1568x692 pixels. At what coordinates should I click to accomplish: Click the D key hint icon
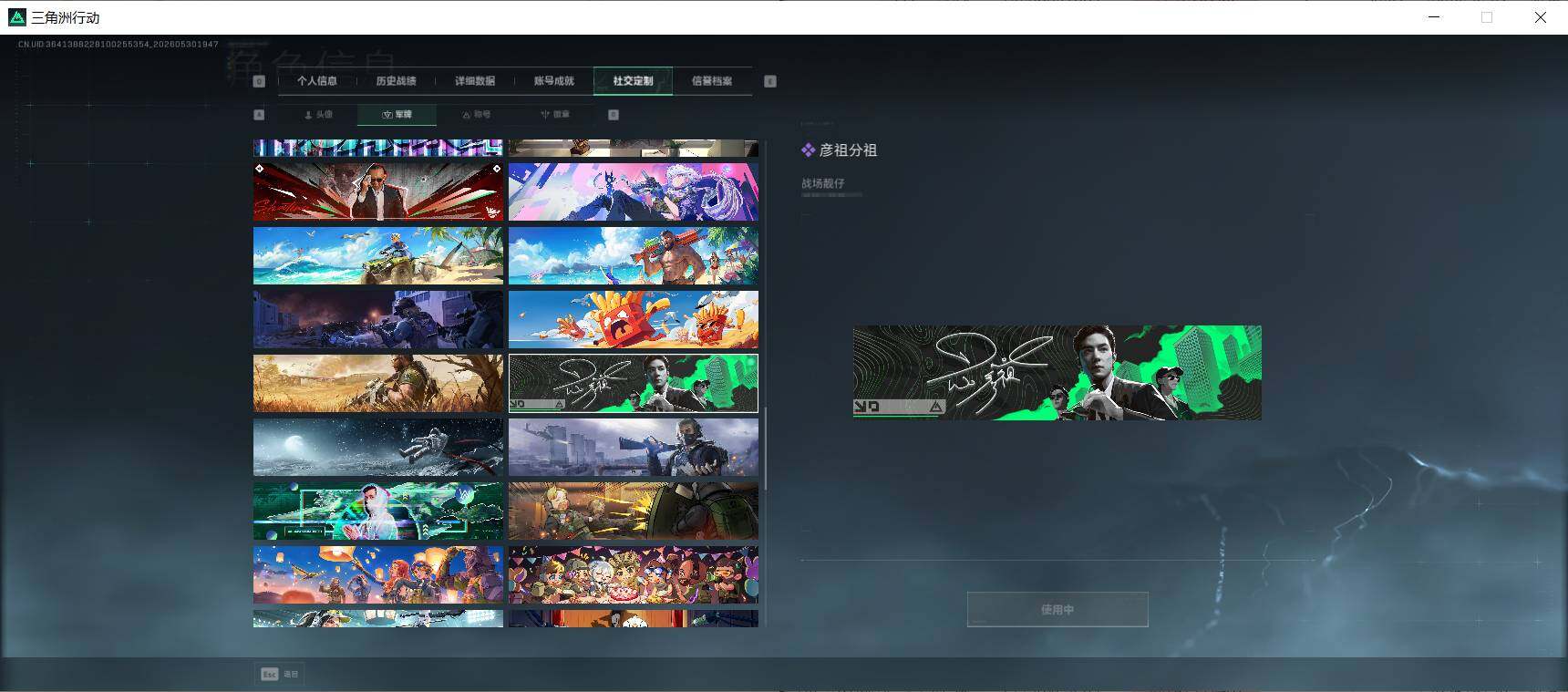(x=614, y=115)
